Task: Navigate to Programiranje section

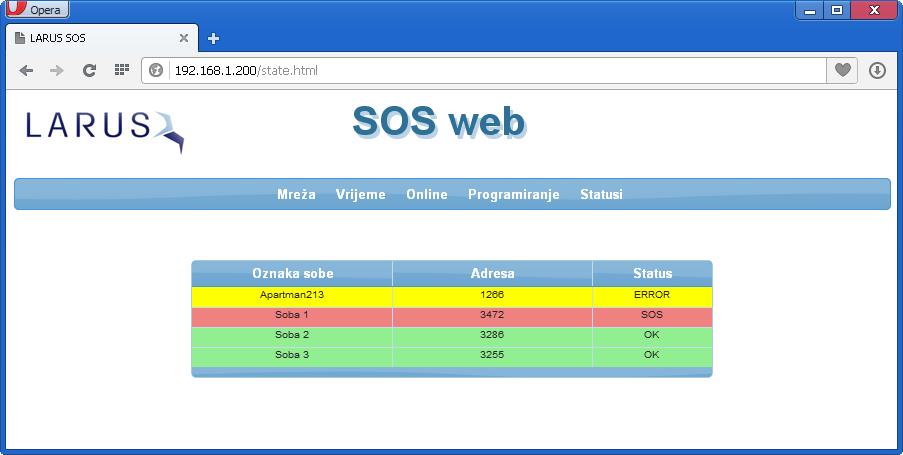Action: (513, 194)
